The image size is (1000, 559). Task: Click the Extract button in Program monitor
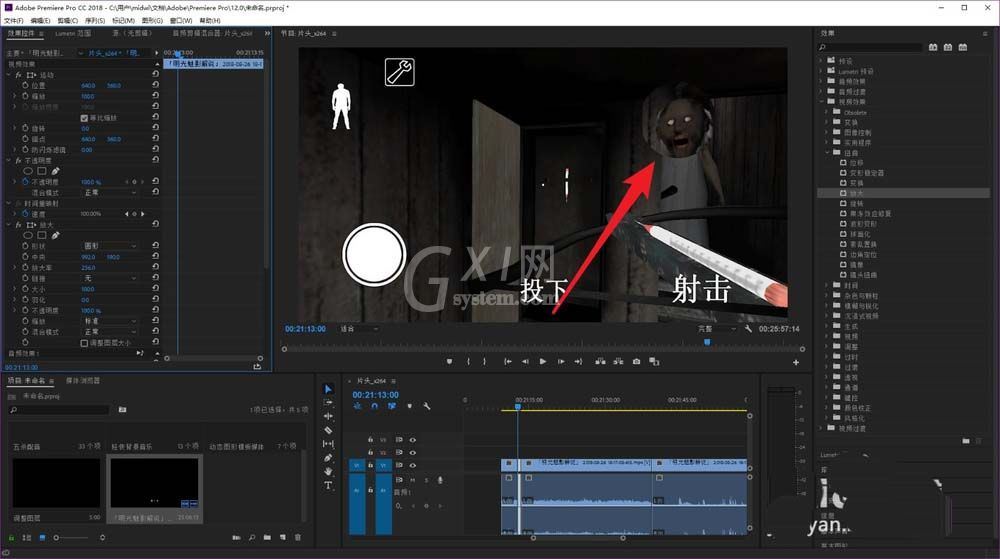click(x=618, y=361)
